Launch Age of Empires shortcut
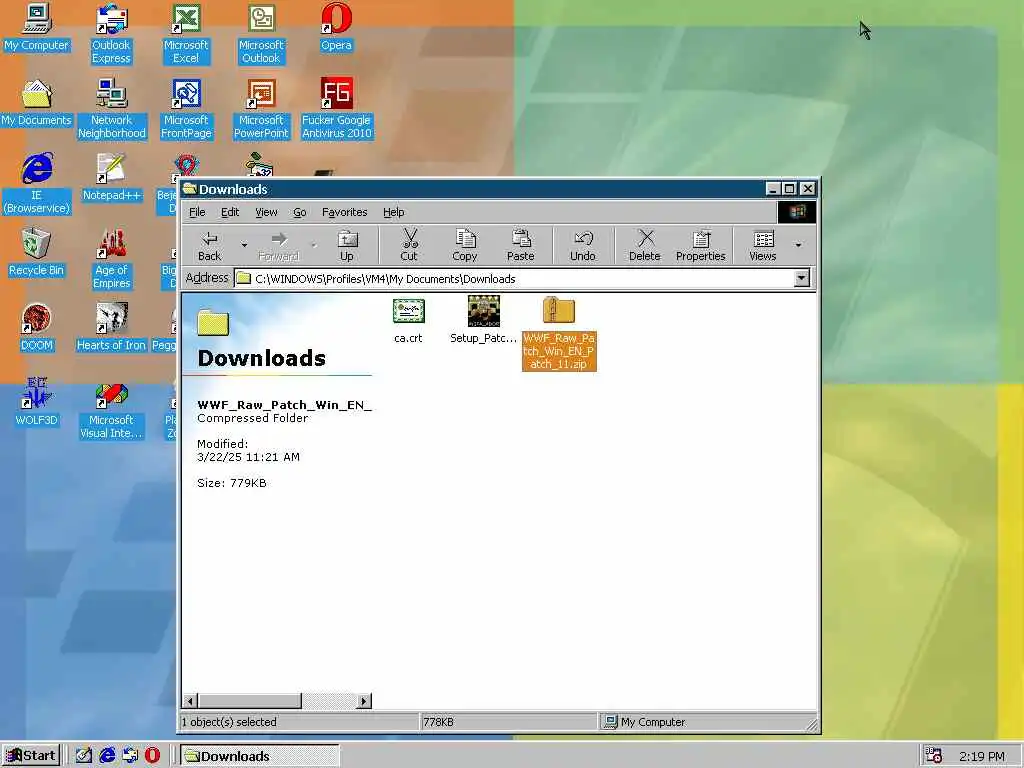 [x=112, y=259]
